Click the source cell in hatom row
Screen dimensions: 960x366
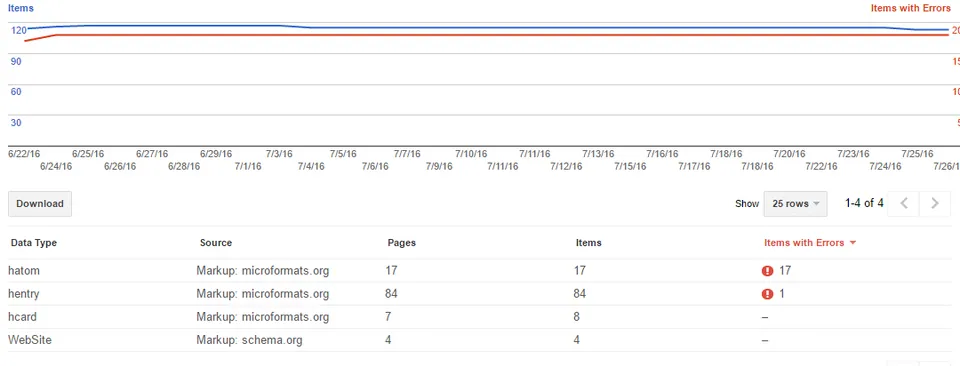pyautogui.click(x=263, y=271)
